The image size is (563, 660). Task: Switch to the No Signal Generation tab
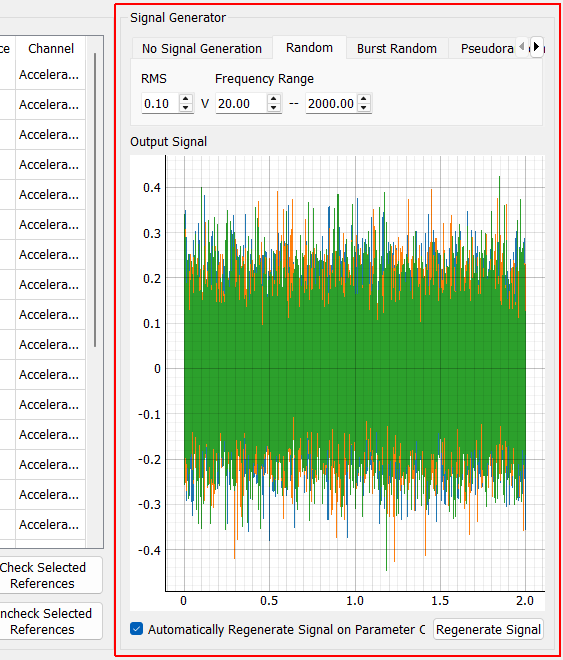coord(202,49)
